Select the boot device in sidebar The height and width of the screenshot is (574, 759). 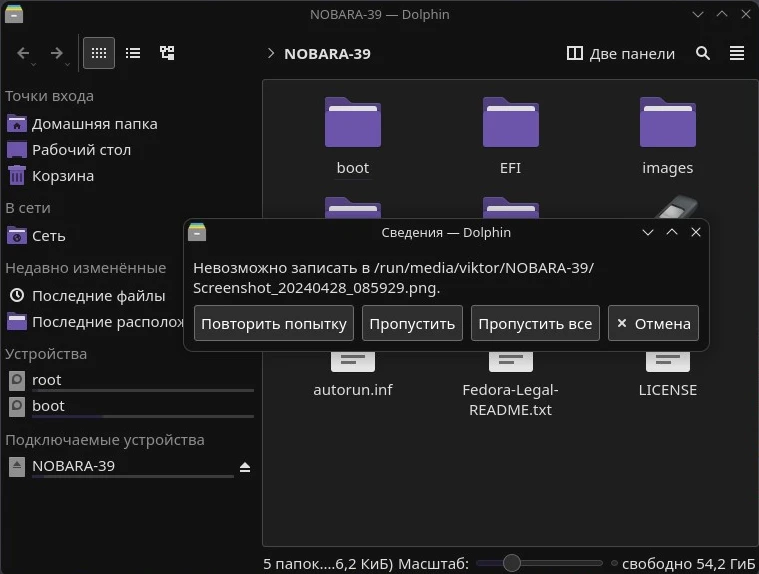[x=131, y=406]
